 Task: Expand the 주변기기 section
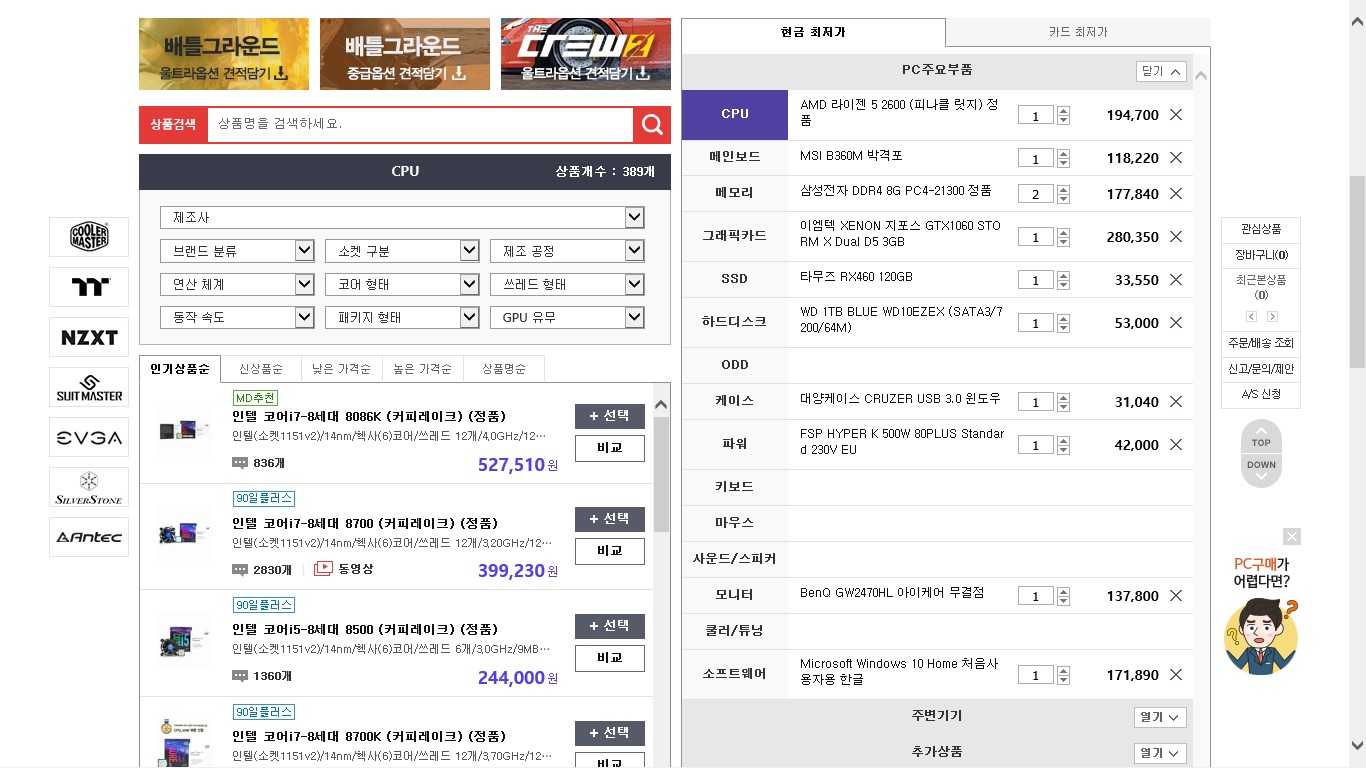tap(1160, 717)
